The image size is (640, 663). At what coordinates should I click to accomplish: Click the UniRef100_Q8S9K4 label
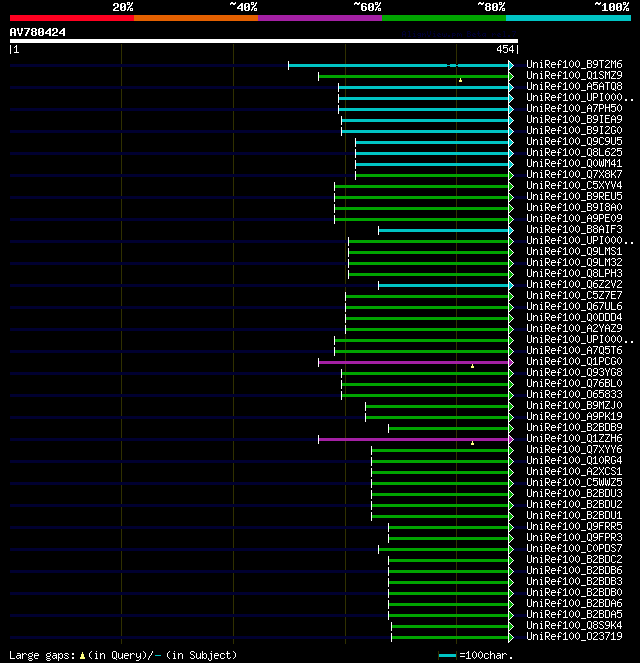[574, 625]
